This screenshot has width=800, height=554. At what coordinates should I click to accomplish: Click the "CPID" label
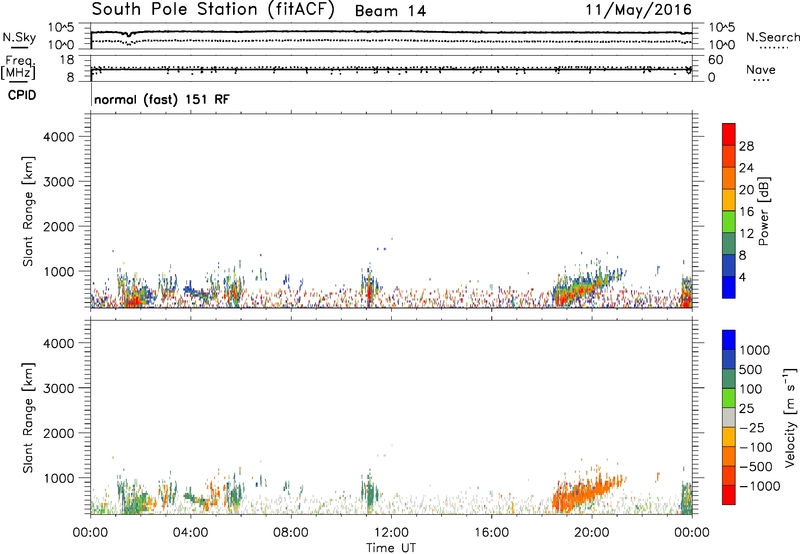point(22,95)
